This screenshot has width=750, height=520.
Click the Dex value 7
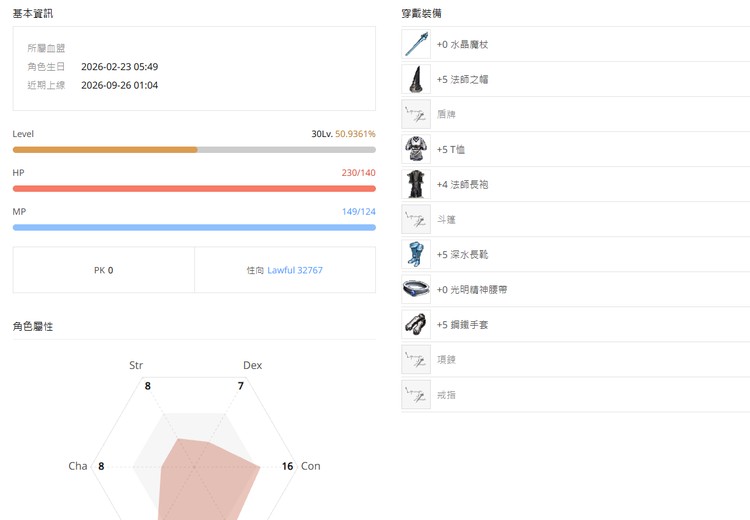click(x=241, y=386)
